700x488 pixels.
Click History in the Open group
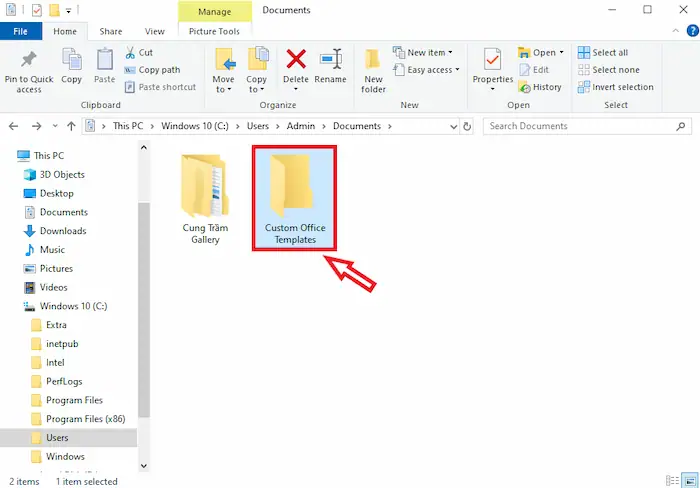[540, 87]
